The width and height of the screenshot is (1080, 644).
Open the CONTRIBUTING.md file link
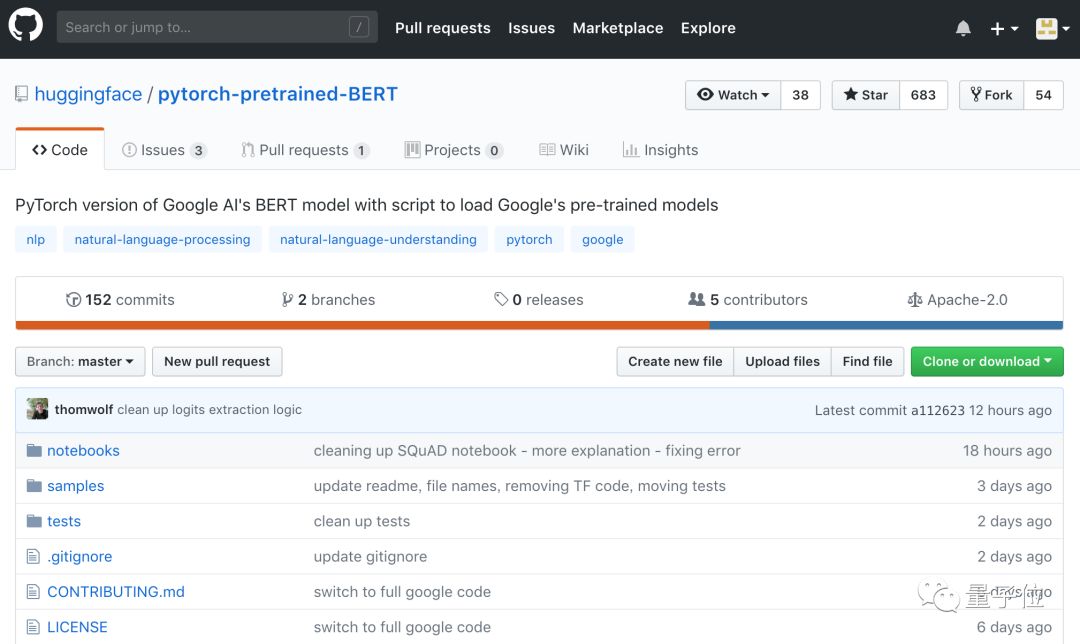116,592
